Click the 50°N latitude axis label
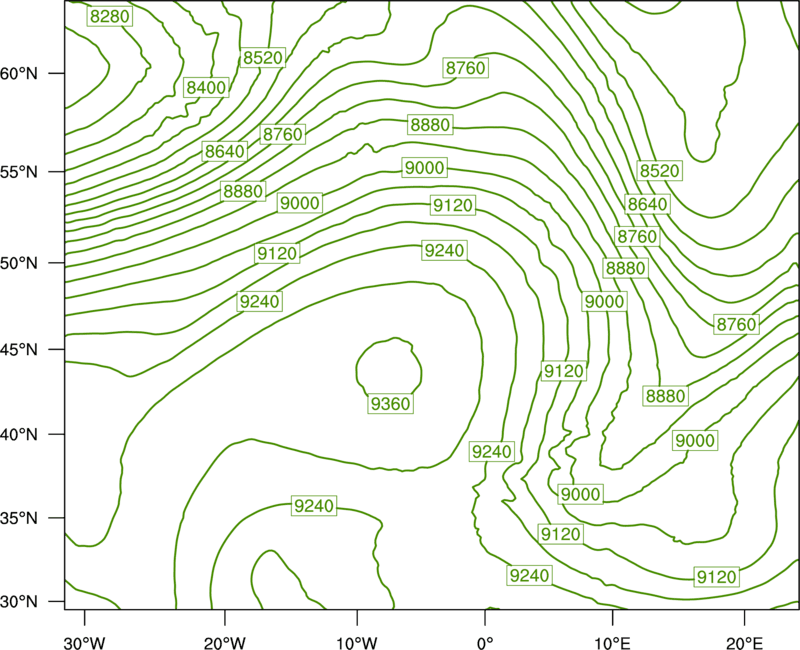This screenshot has height=650, width=800. coord(19,263)
